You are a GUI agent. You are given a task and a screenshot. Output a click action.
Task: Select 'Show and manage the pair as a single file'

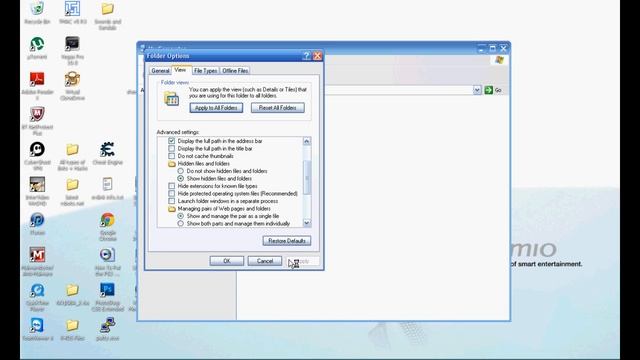[x=180, y=216]
